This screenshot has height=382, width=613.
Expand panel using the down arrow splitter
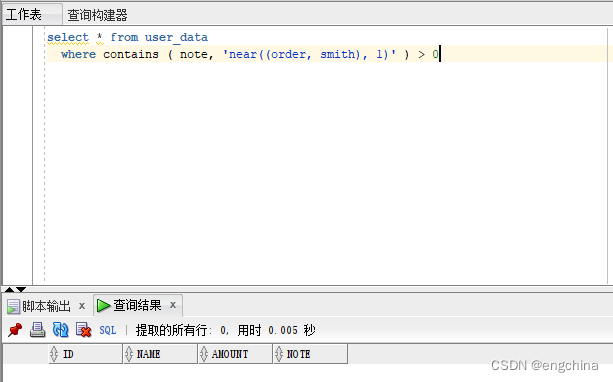(x=21, y=289)
